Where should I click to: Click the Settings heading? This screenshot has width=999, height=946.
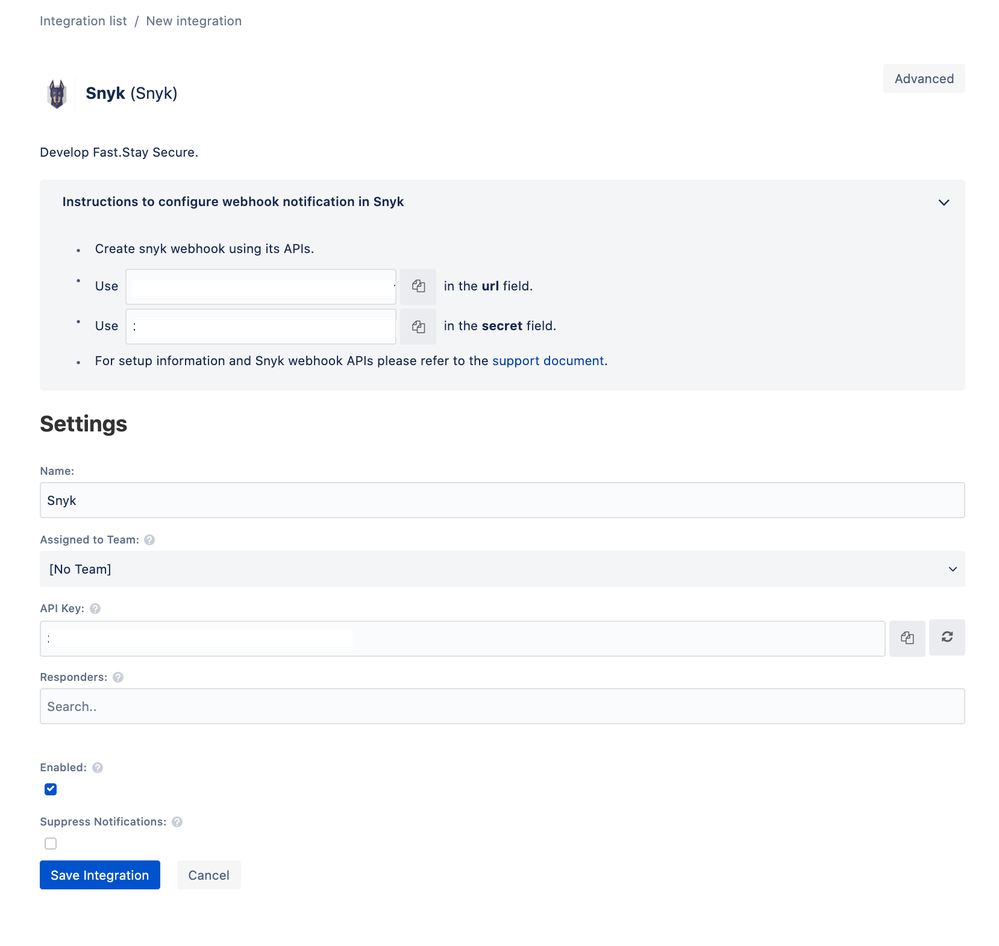tap(83, 424)
